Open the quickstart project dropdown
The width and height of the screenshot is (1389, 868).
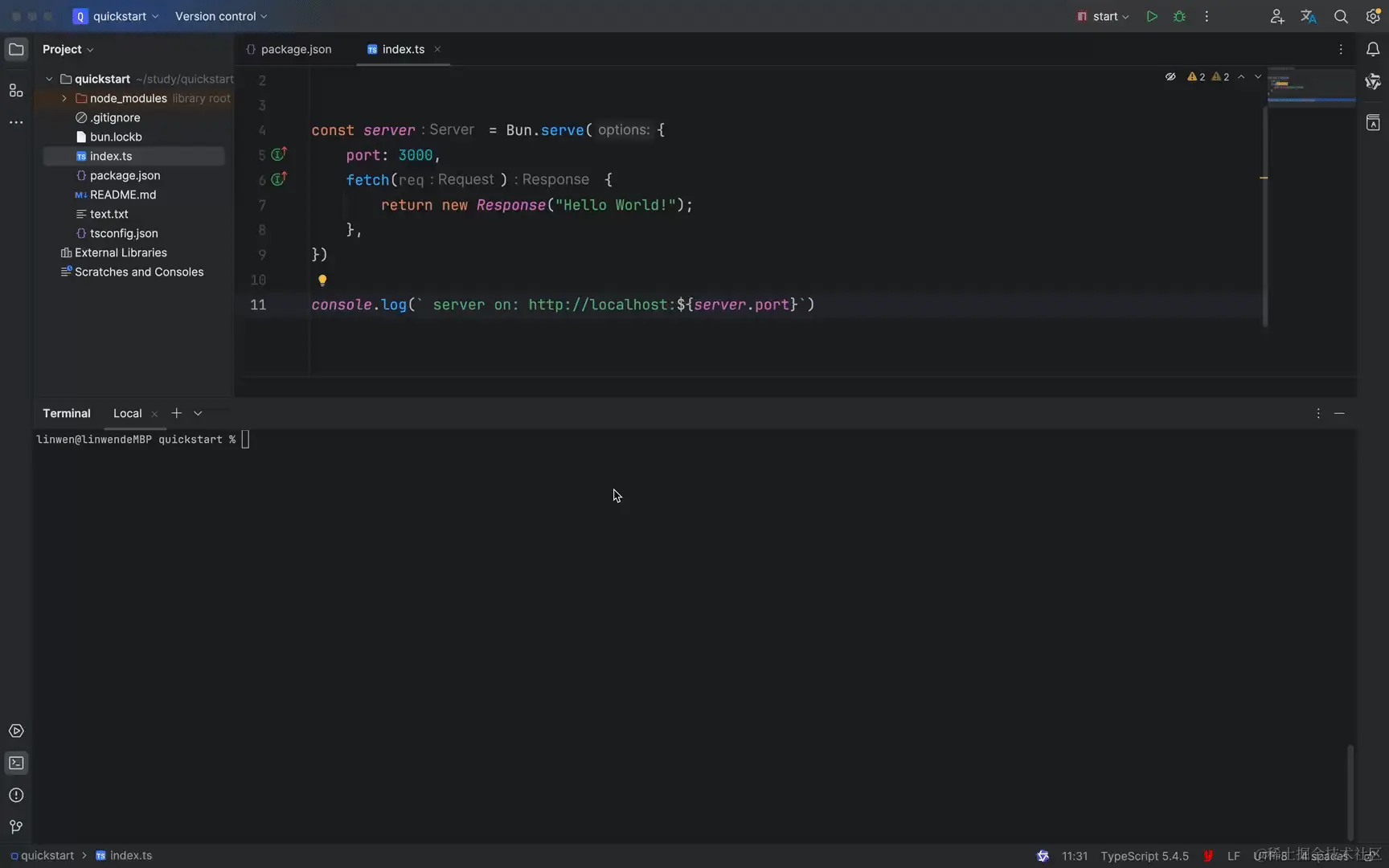(117, 16)
